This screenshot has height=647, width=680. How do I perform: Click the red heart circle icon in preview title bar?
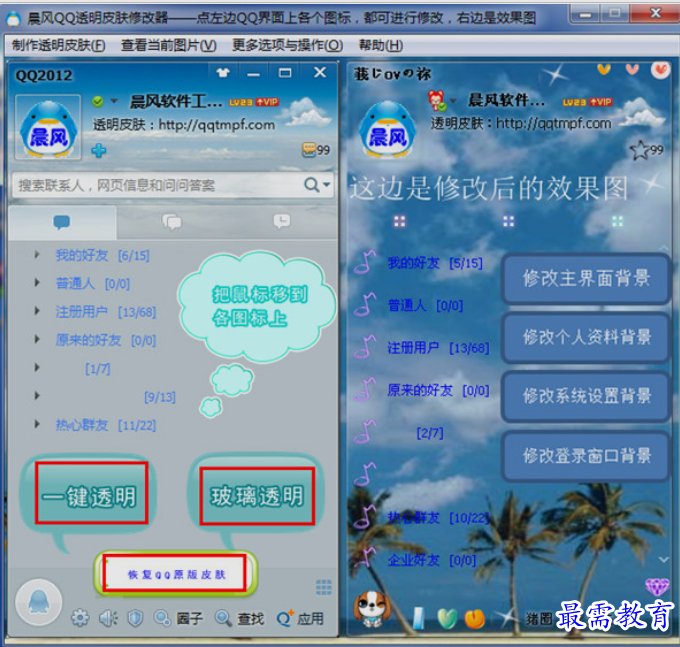(x=660, y=70)
